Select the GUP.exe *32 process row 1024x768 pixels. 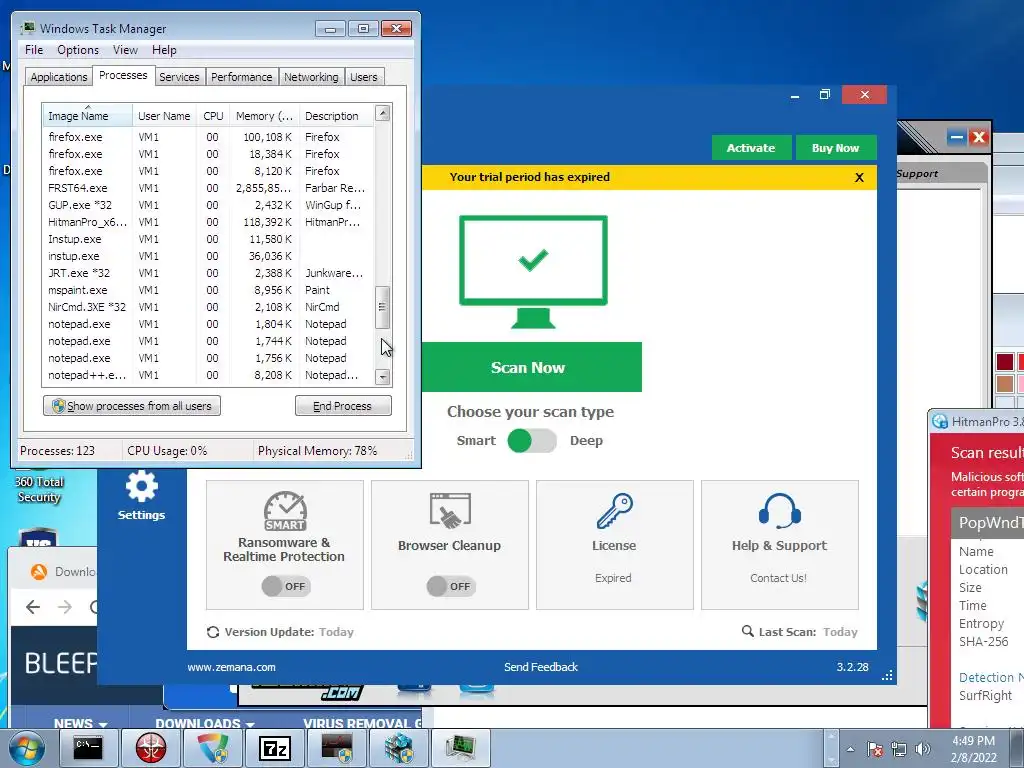click(x=208, y=205)
